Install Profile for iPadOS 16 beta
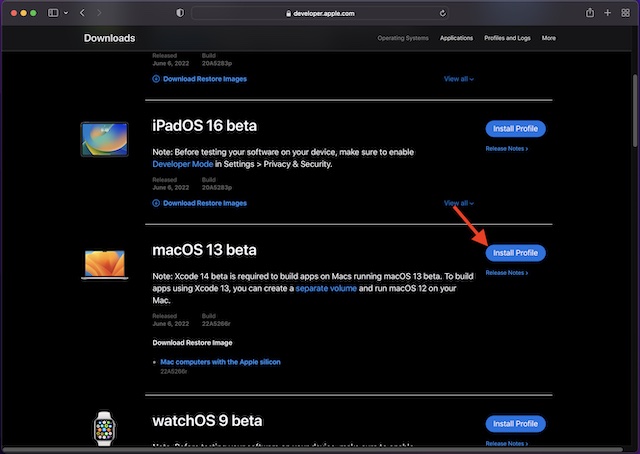This screenshot has height=454, width=640. [515, 129]
